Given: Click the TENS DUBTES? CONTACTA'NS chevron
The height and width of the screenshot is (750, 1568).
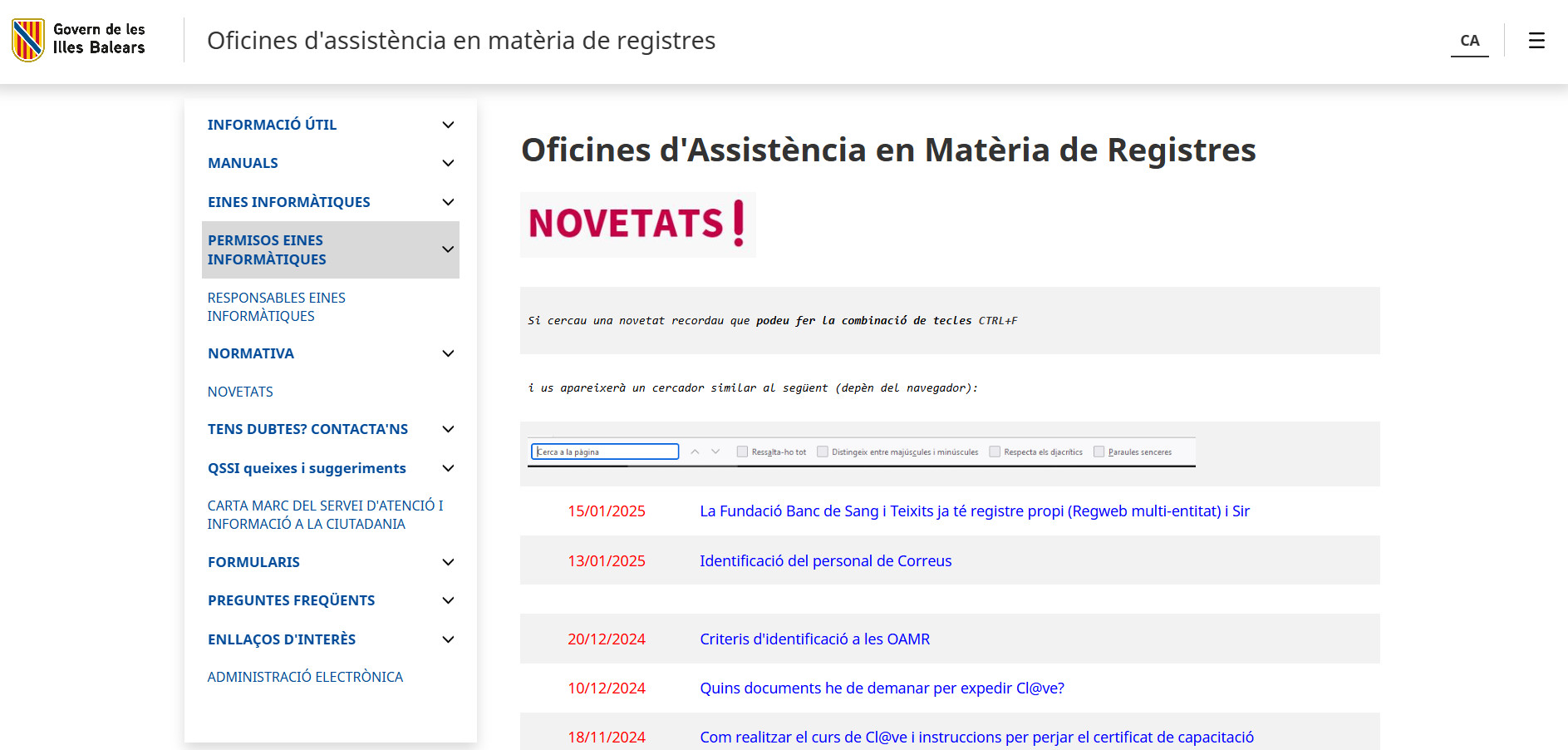Looking at the screenshot, I should 448,429.
